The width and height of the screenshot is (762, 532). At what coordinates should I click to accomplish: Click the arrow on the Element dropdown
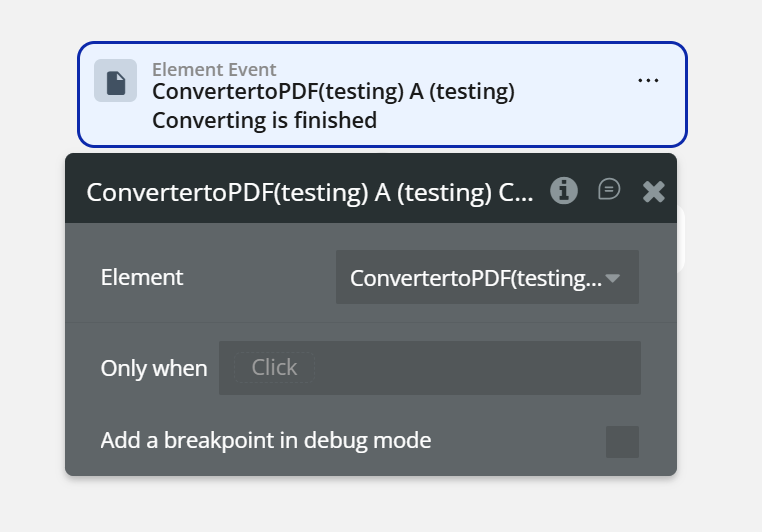click(x=613, y=278)
